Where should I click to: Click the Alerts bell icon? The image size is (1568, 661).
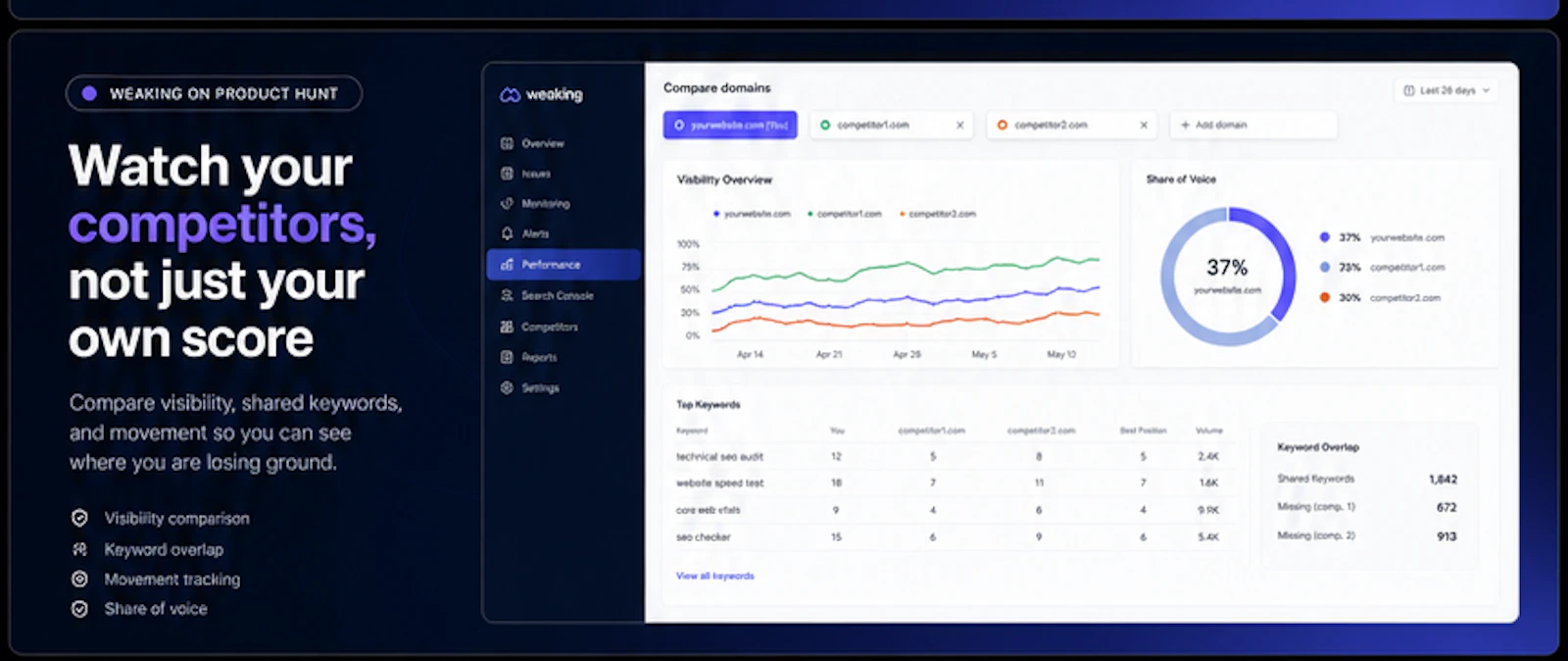point(507,233)
